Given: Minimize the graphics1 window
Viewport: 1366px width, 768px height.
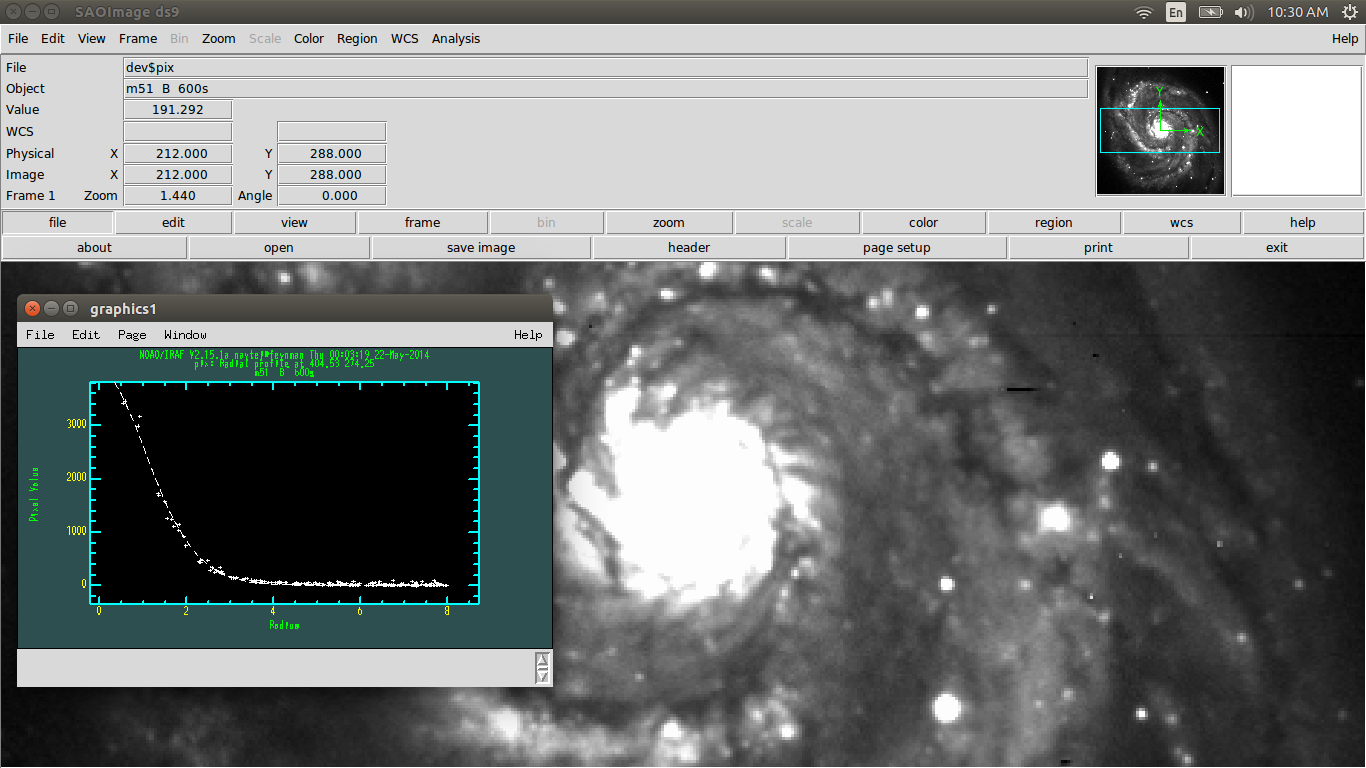Looking at the screenshot, I should point(51,309).
